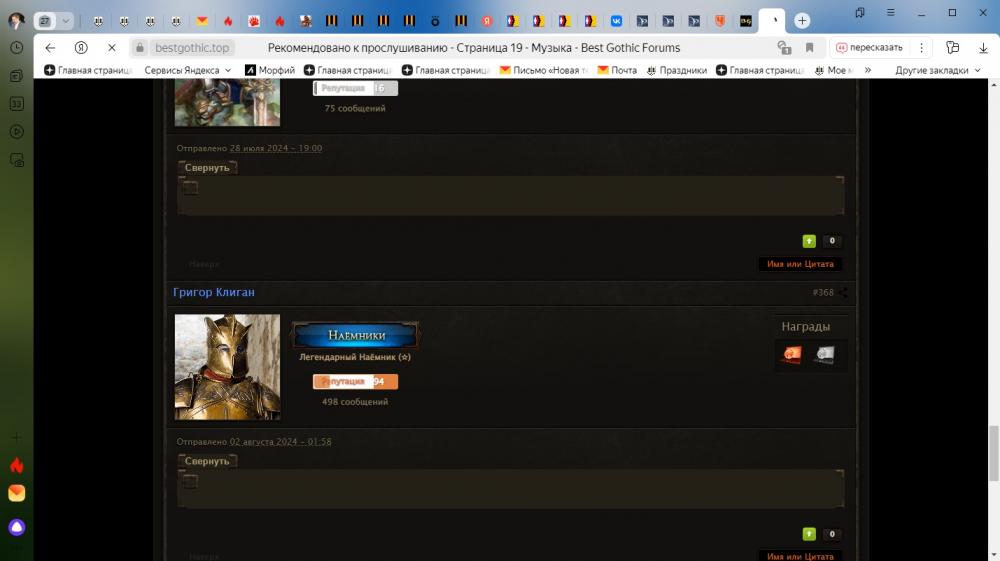Click the silver award badge under Награды
The image size is (1000, 561).
823,355
